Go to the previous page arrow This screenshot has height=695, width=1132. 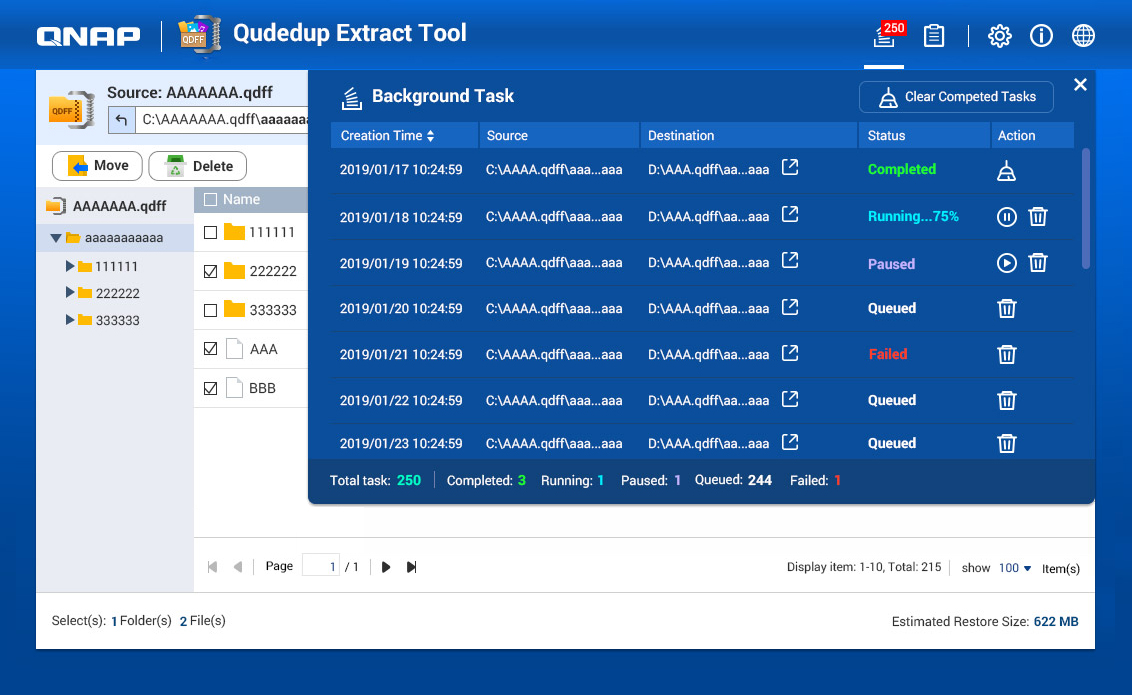tap(238, 567)
